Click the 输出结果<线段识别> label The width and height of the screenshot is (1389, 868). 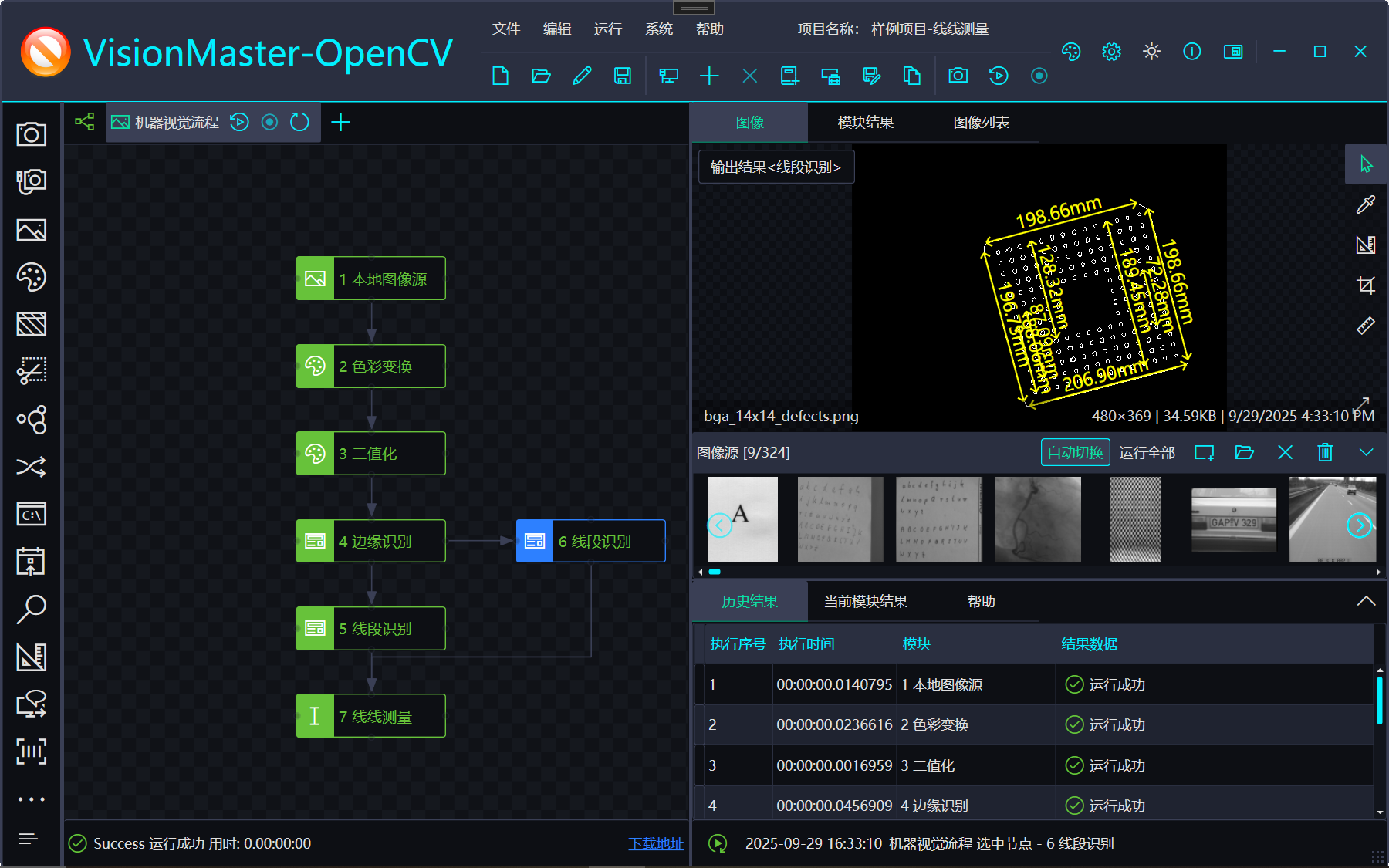(776, 167)
